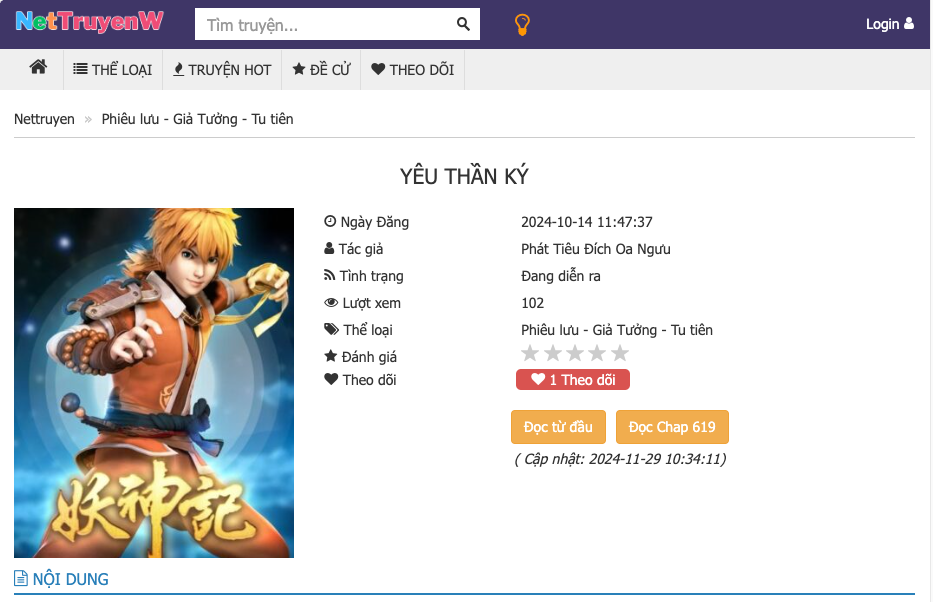Open THEO DÕI in the navigation bar
This screenshot has height=602, width=933.
click(x=412, y=70)
